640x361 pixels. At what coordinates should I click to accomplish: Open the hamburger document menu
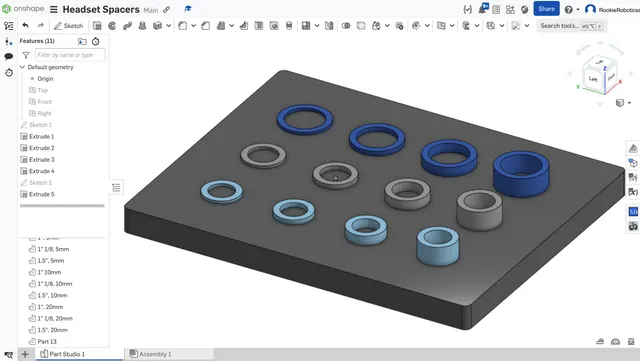(53, 9)
